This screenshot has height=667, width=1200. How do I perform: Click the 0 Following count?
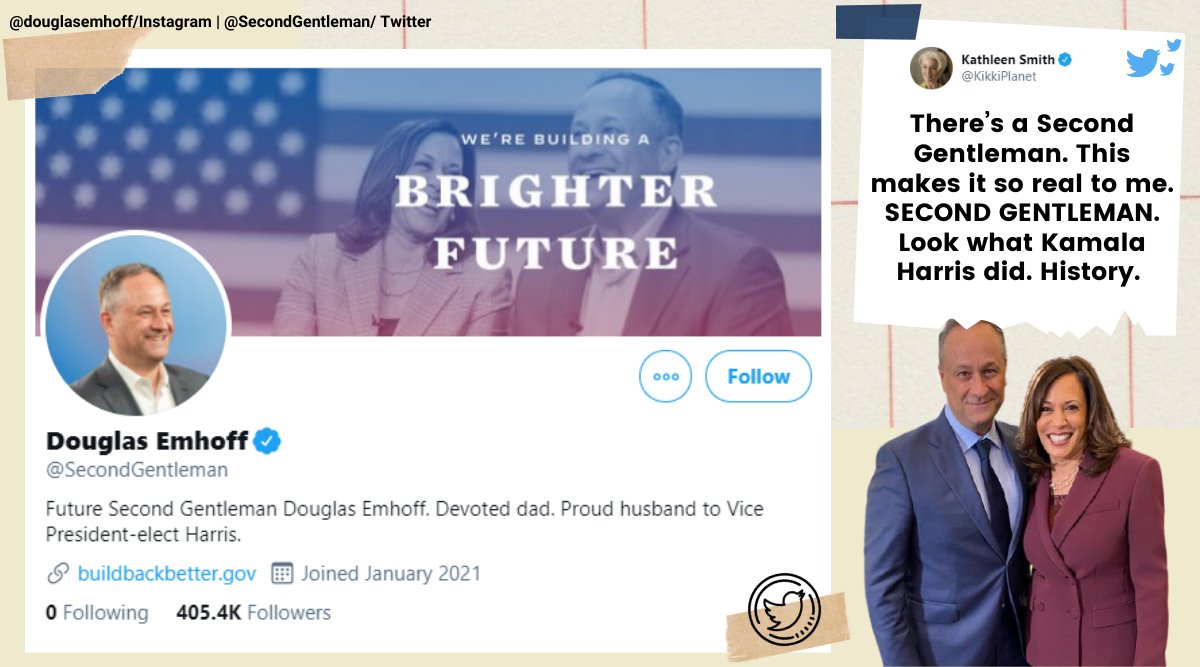click(x=95, y=612)
